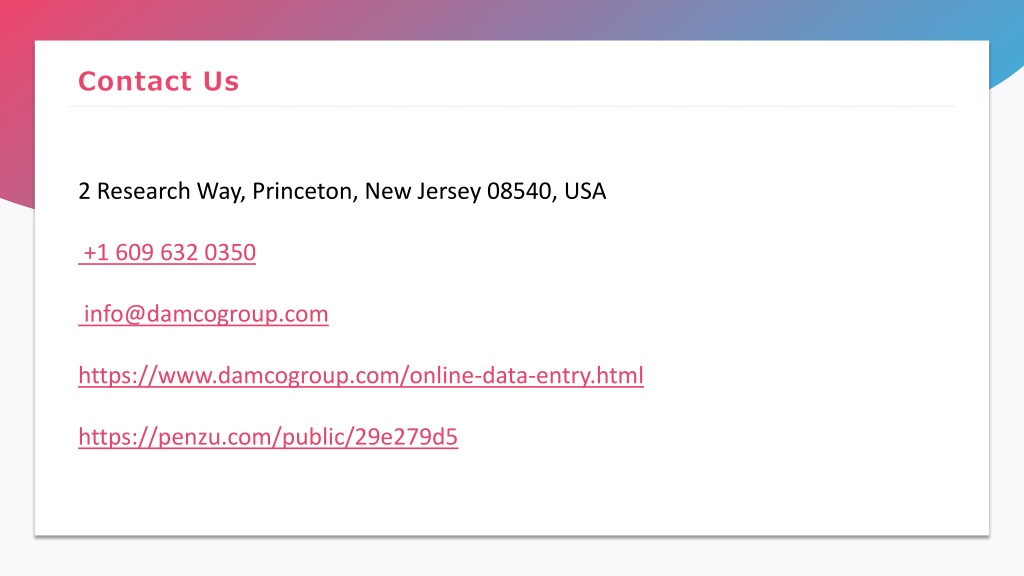Screen dimensions: 1024x576
Task: Click the blank space between heading and address
Action: pos(512,142)
